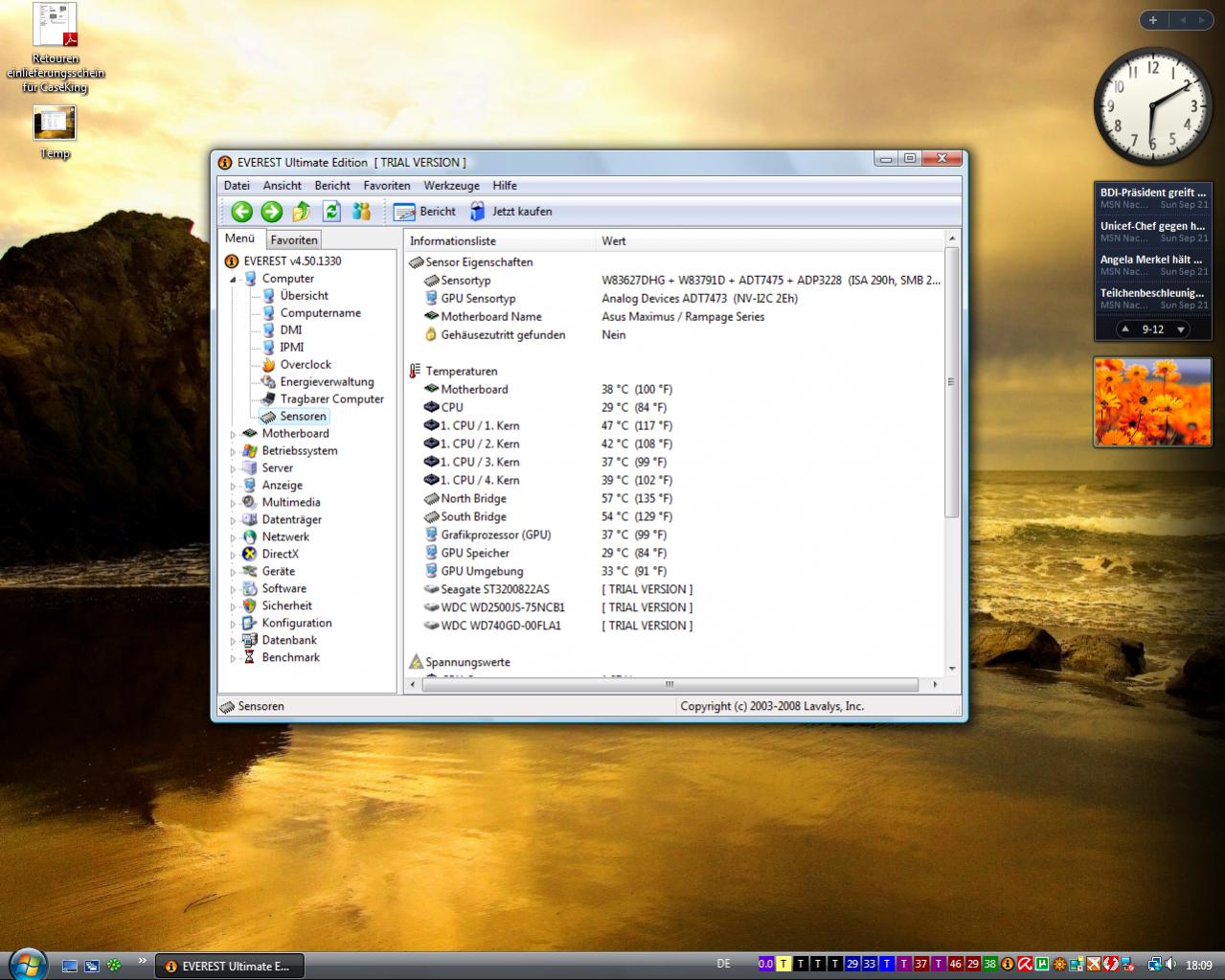Open the Bericht report button
The height and width of the screenshot is (980, 1225).
pyautogui.click(x=424, y=212)
